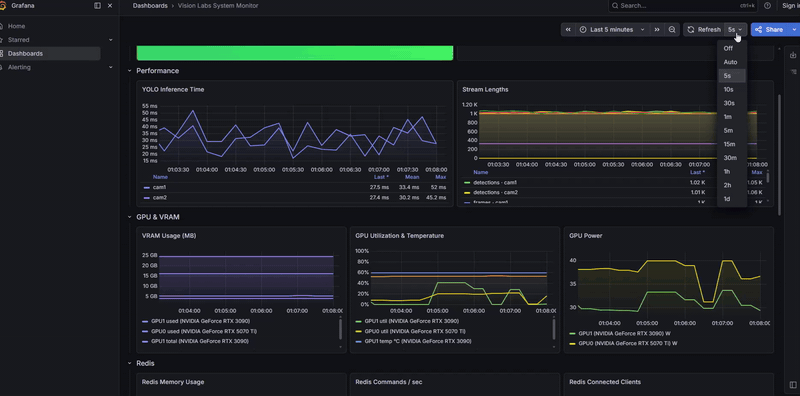Select 10s refresh interval
This screenshot has height=396, width=800.
point(732,89)
